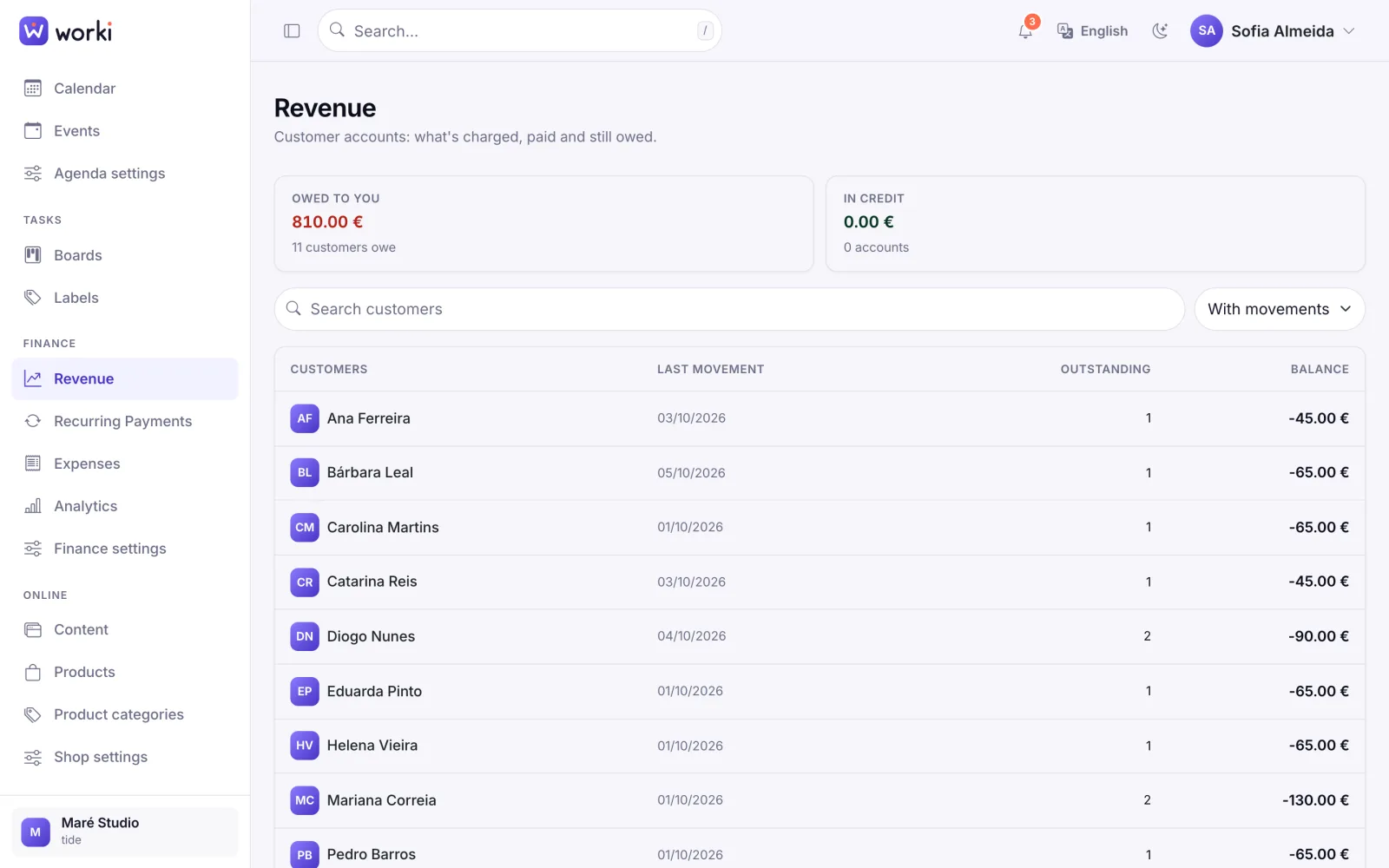Open the With movements filter dropdown
The image size is (1389, 868).
[x=1280, y=309]
